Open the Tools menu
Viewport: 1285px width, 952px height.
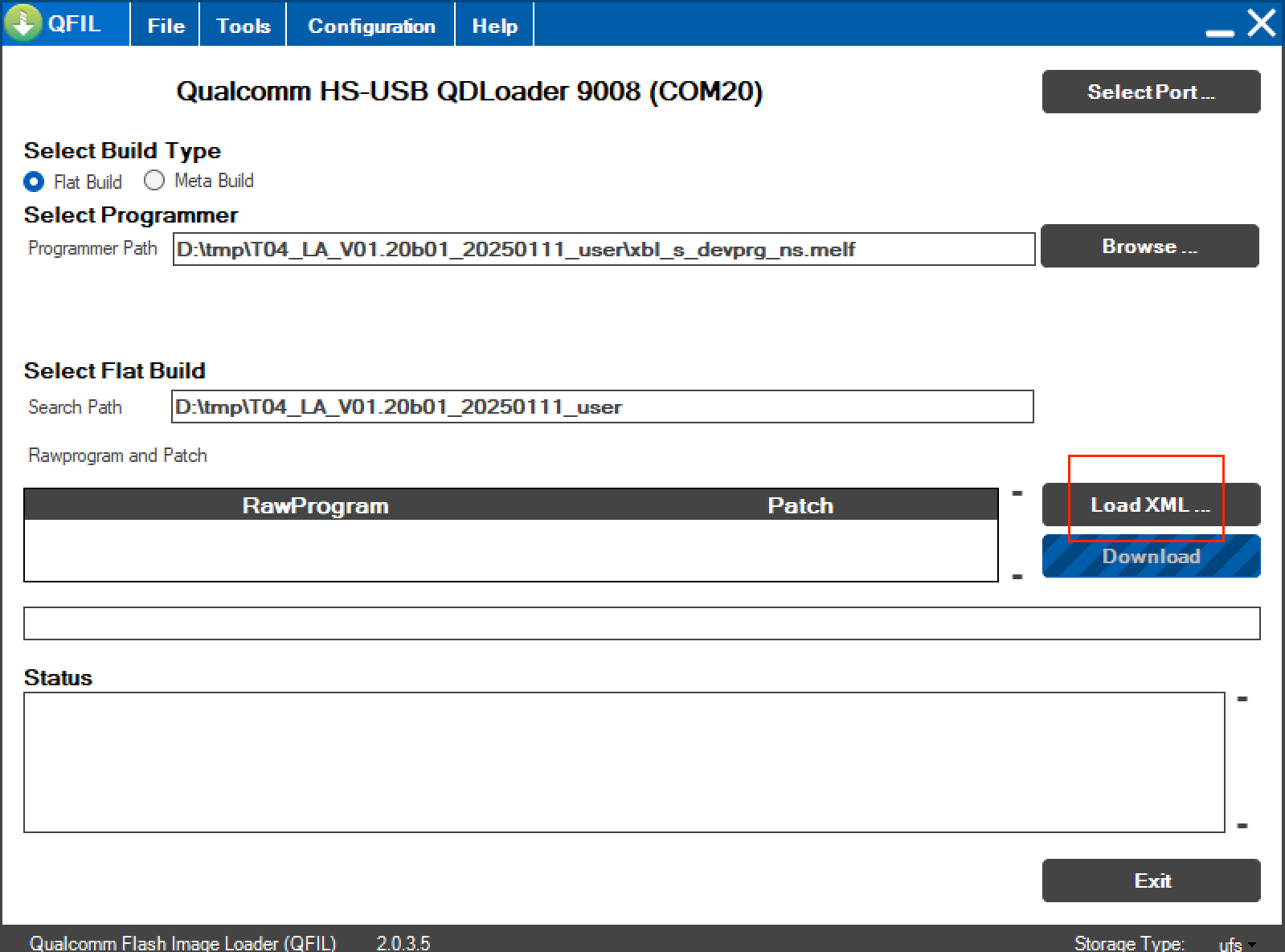coord(243,26)
